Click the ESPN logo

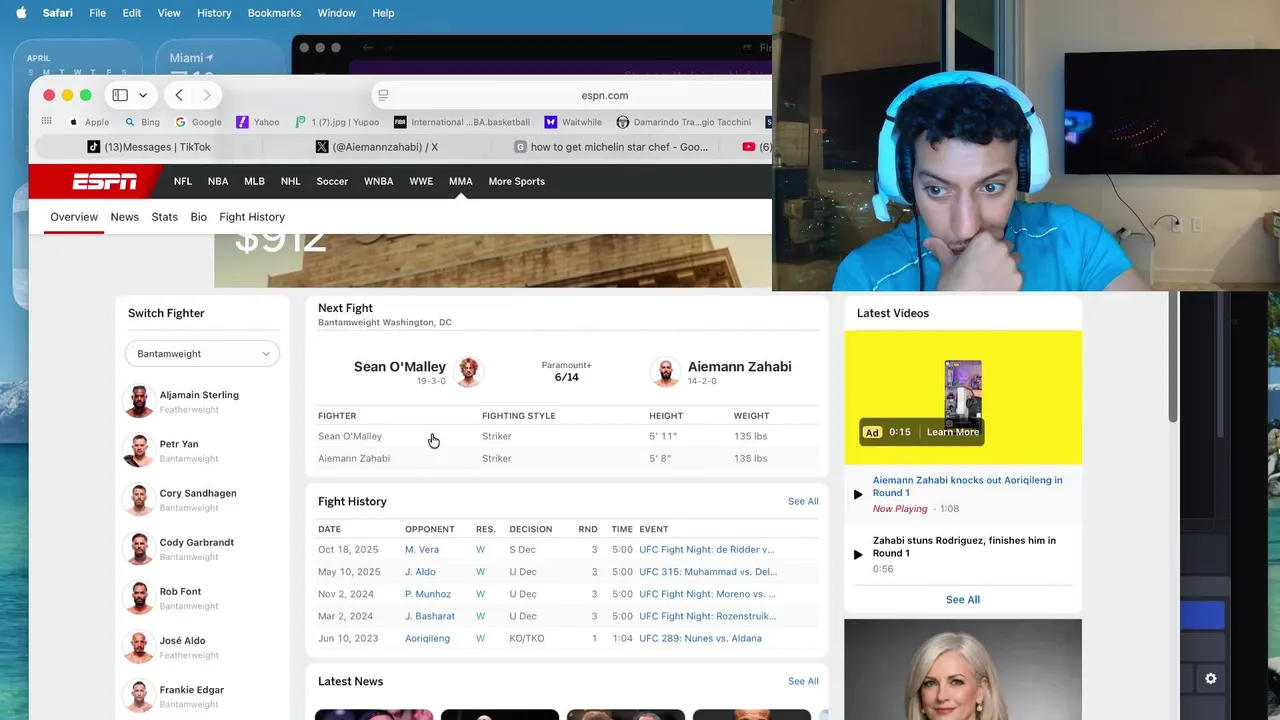click(x=105, y=181)
